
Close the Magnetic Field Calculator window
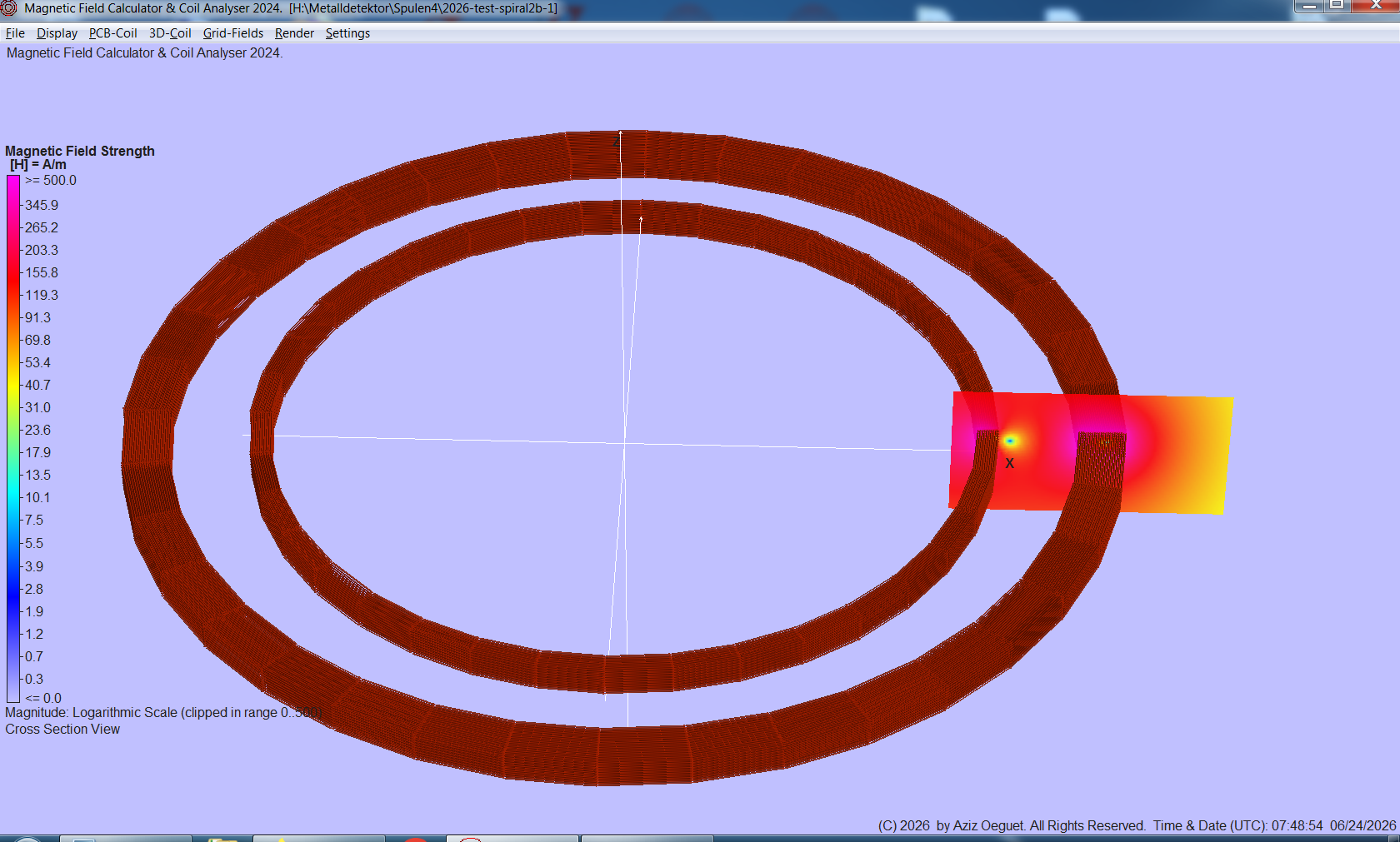tap(1375, 6)
